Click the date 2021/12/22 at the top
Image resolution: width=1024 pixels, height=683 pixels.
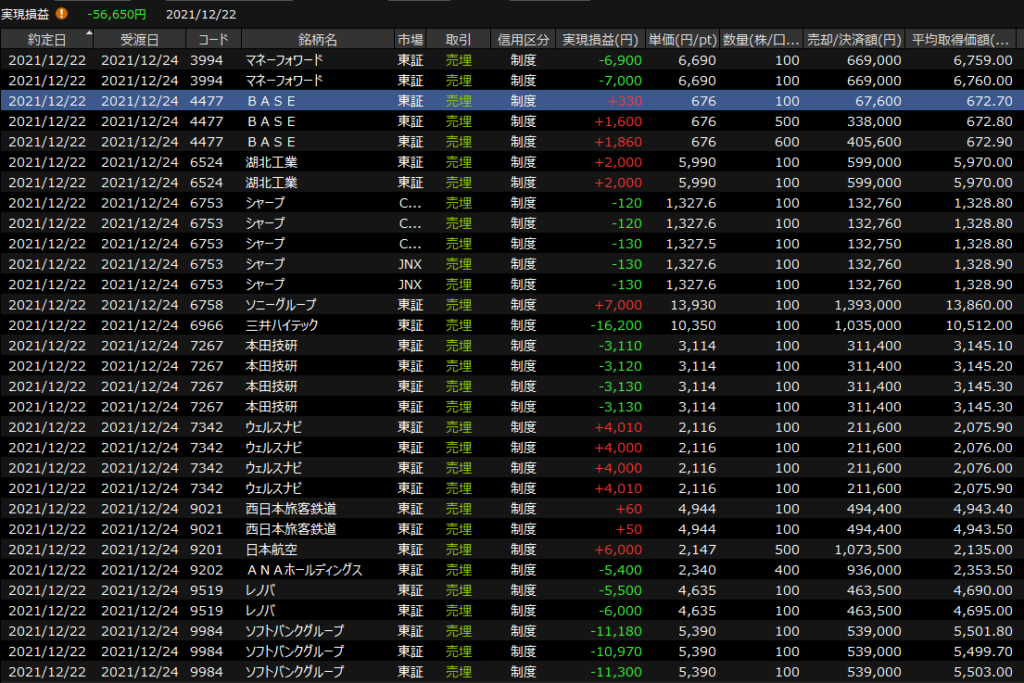tap(202, 14)
